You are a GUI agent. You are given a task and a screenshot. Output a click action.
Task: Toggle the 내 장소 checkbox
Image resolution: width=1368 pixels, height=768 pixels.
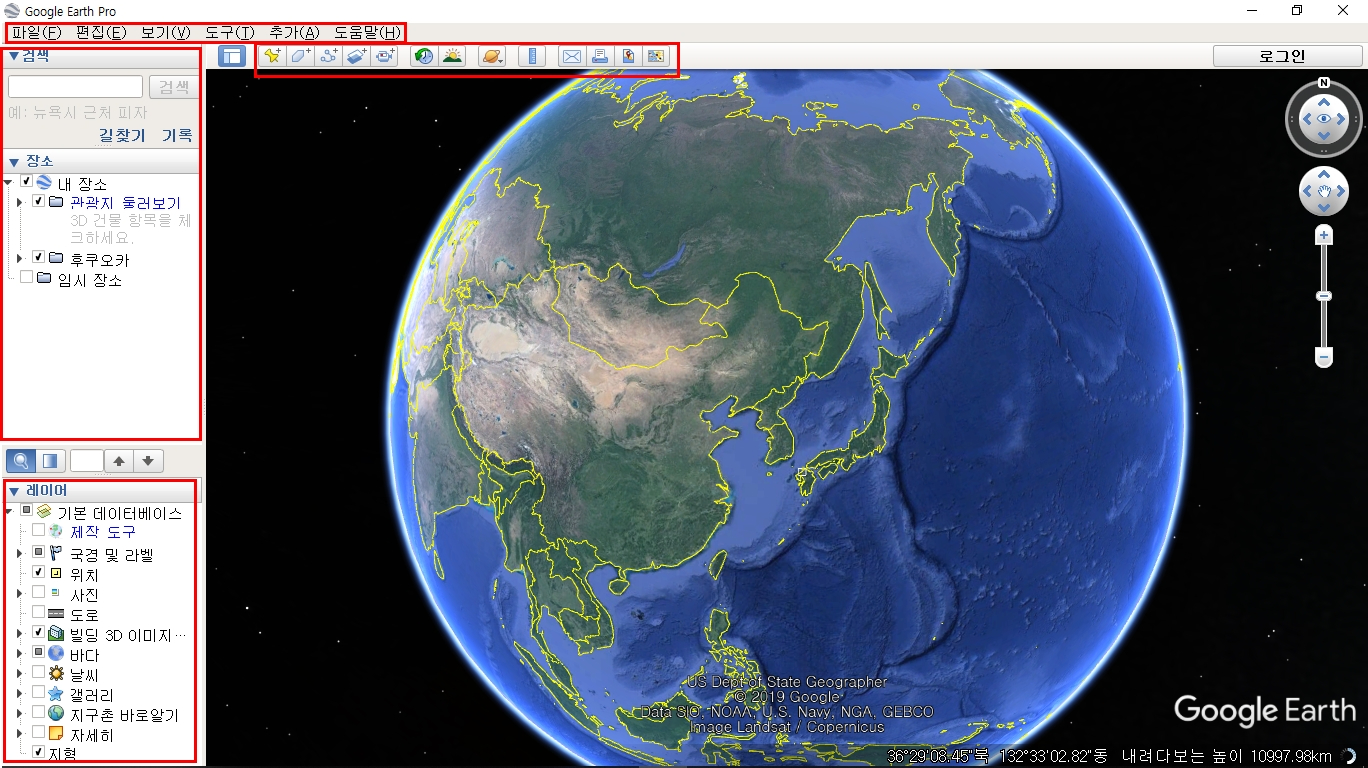(x=27, y=182)
